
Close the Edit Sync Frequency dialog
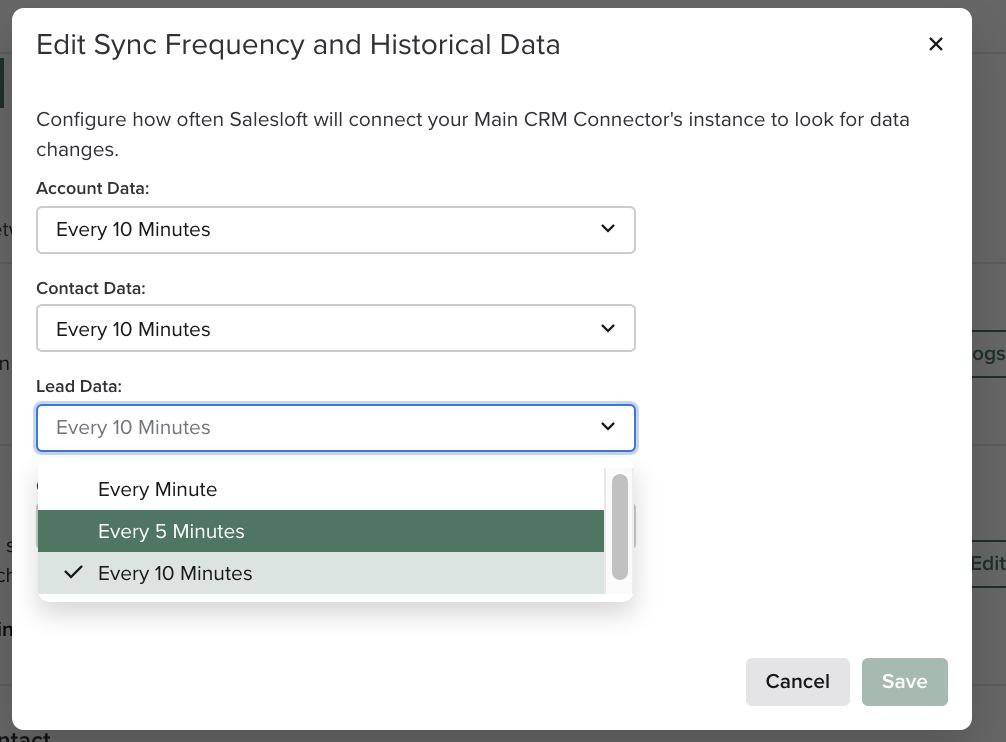click(936, 44)
